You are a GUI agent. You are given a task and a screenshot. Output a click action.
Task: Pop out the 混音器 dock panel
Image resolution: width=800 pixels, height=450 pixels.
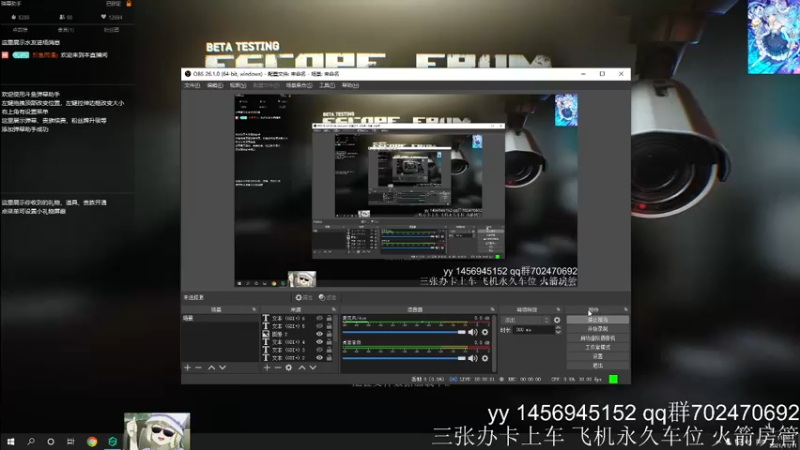(492, 310)
